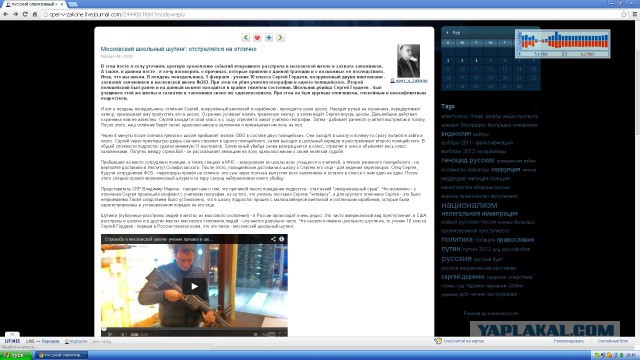Viewport: 640px width, 360px height.
Task: Open the национализм tag
Action: [469, 205]
